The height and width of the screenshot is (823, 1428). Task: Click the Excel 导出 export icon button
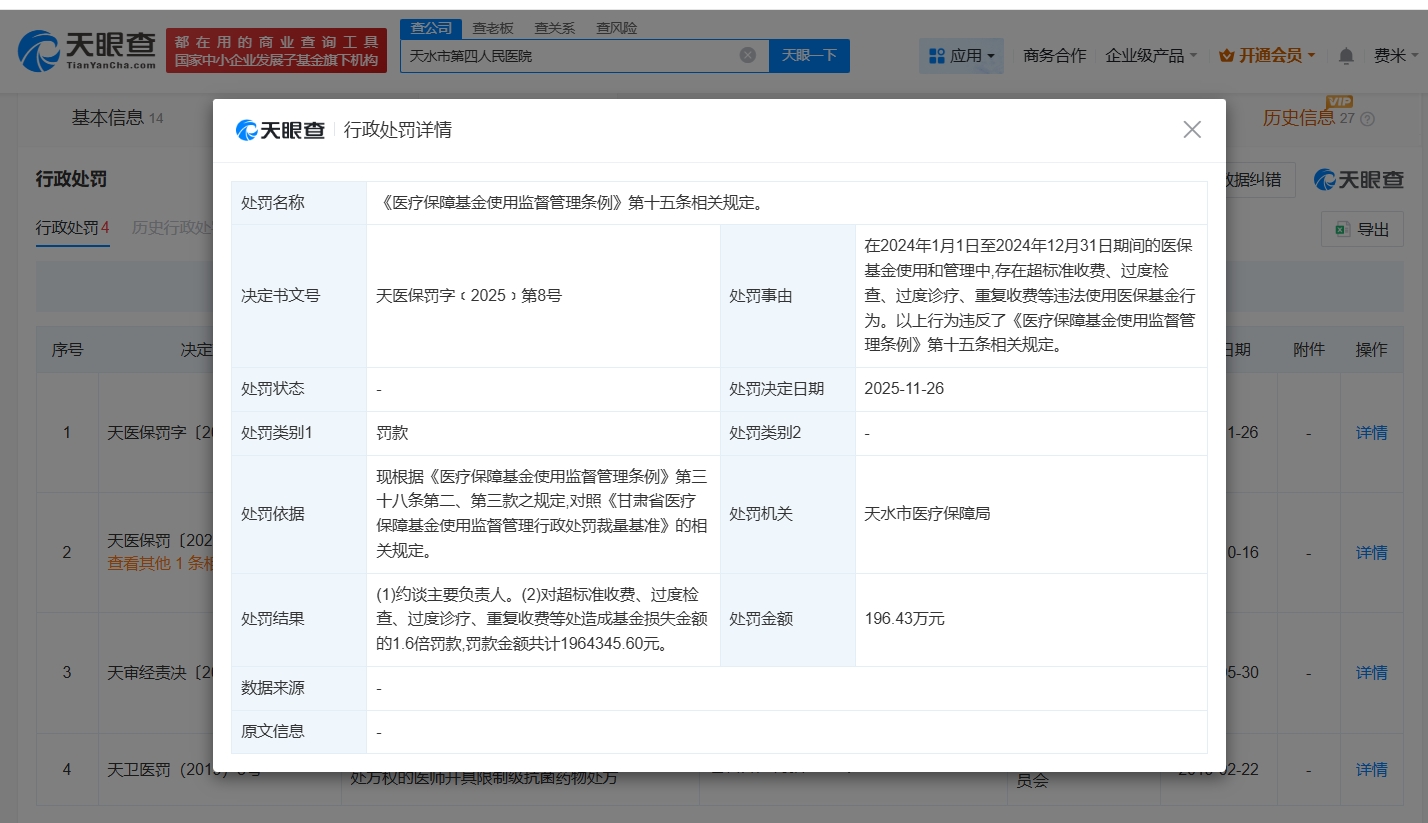pyautogui.click(x=1362, y=230)
